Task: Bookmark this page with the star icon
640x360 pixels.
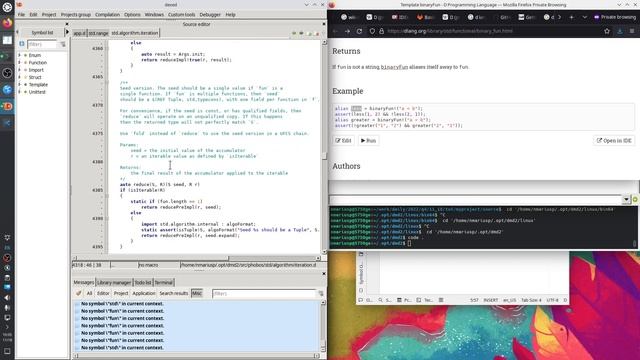Action: click(607, 31)
